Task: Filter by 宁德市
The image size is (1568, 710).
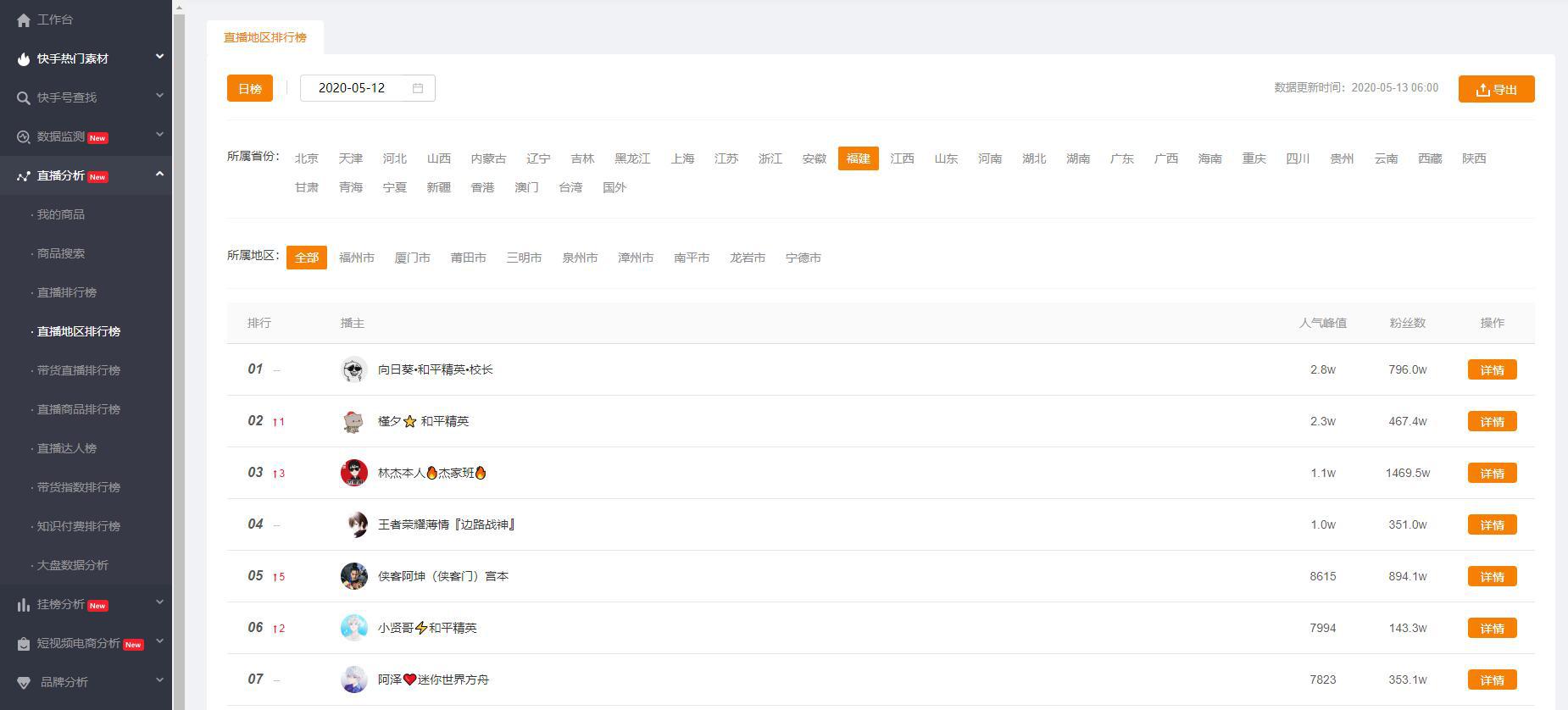Action: [803, 258]
